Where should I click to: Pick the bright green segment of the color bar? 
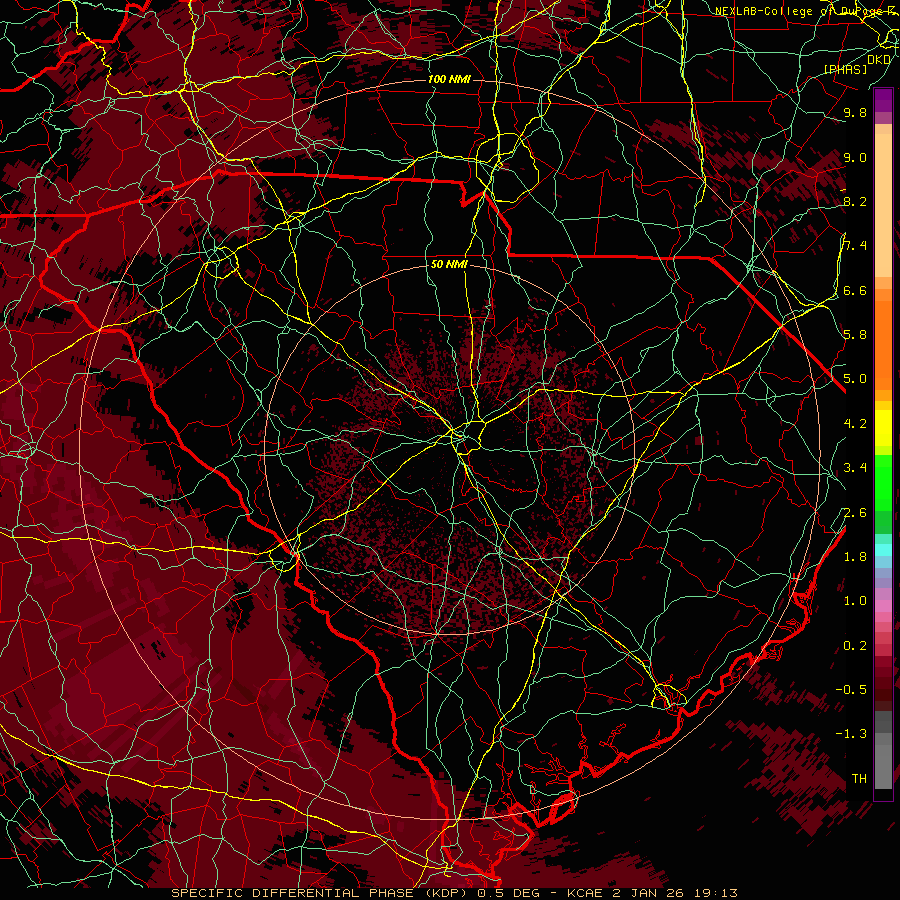(883, 482)
